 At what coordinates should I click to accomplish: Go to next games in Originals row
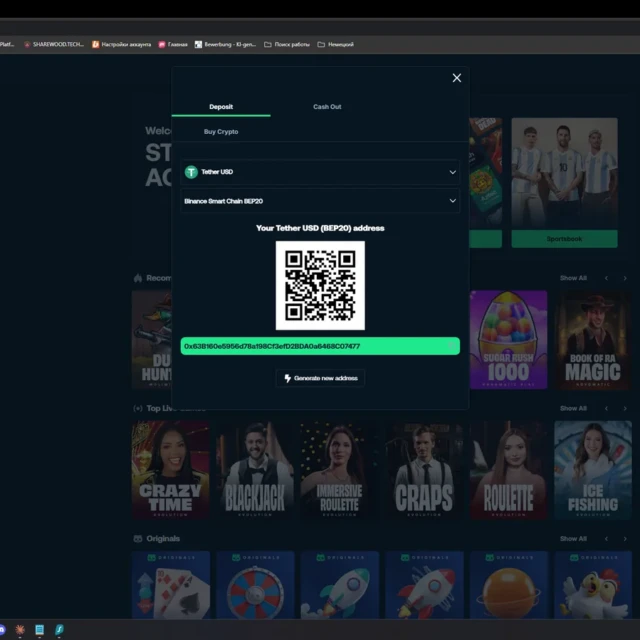point(625,539)
